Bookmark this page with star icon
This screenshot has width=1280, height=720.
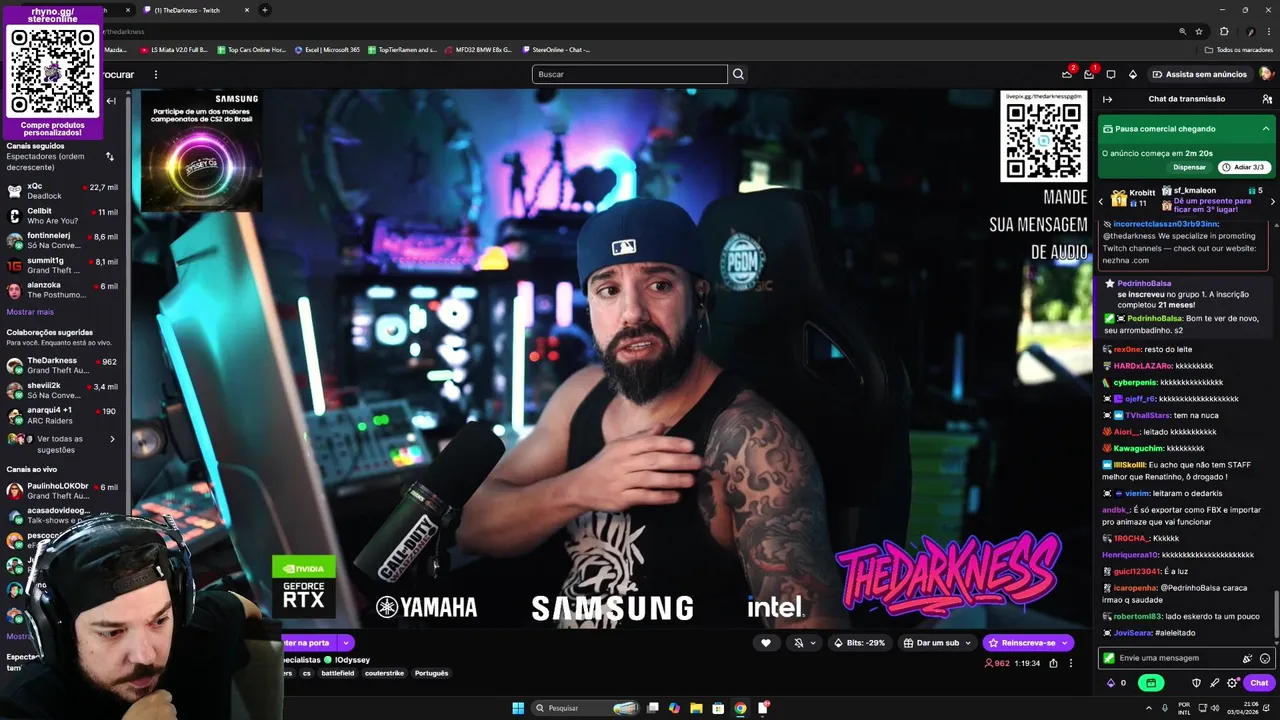pyautogui.click(x=1199, y=31)
